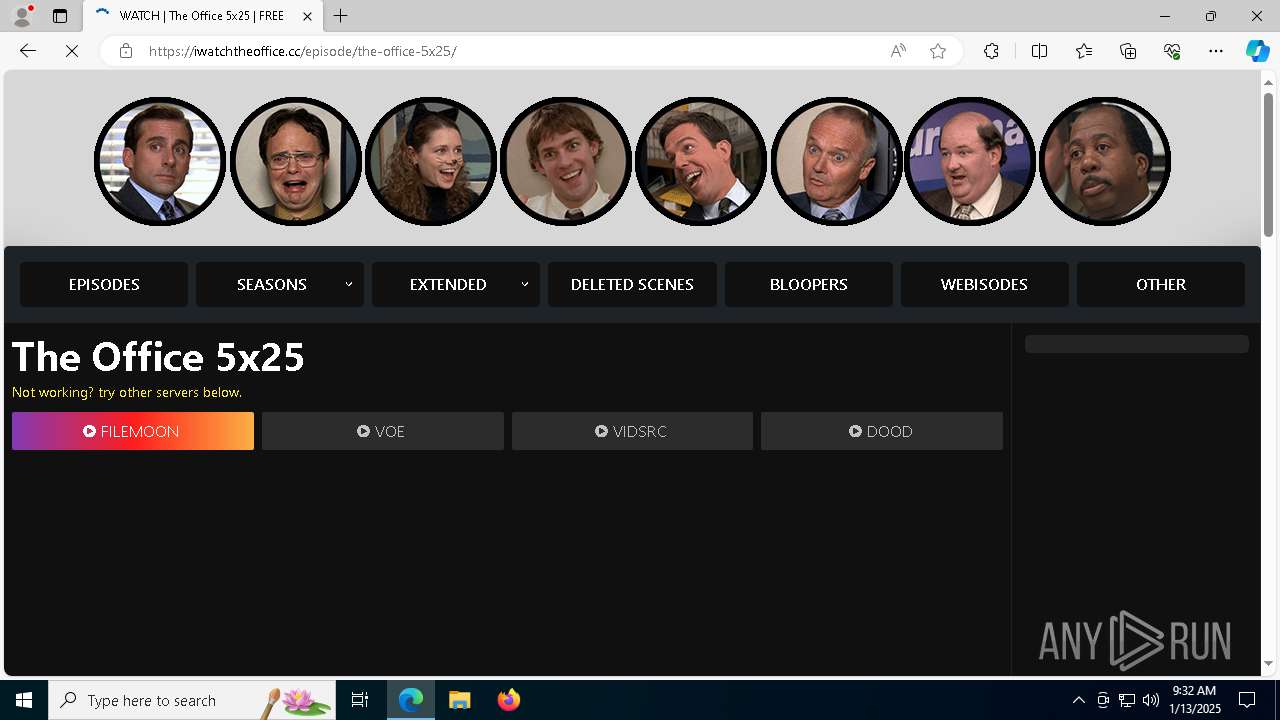Go to DELETED SCENES

tap(632, 284)
